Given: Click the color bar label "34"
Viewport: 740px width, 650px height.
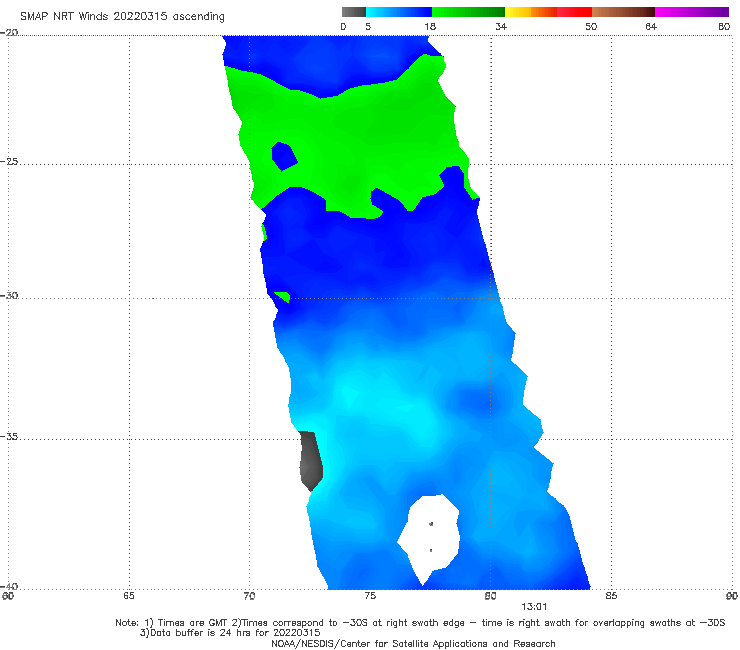Looking at the screenshot, I should coord(501,26).
